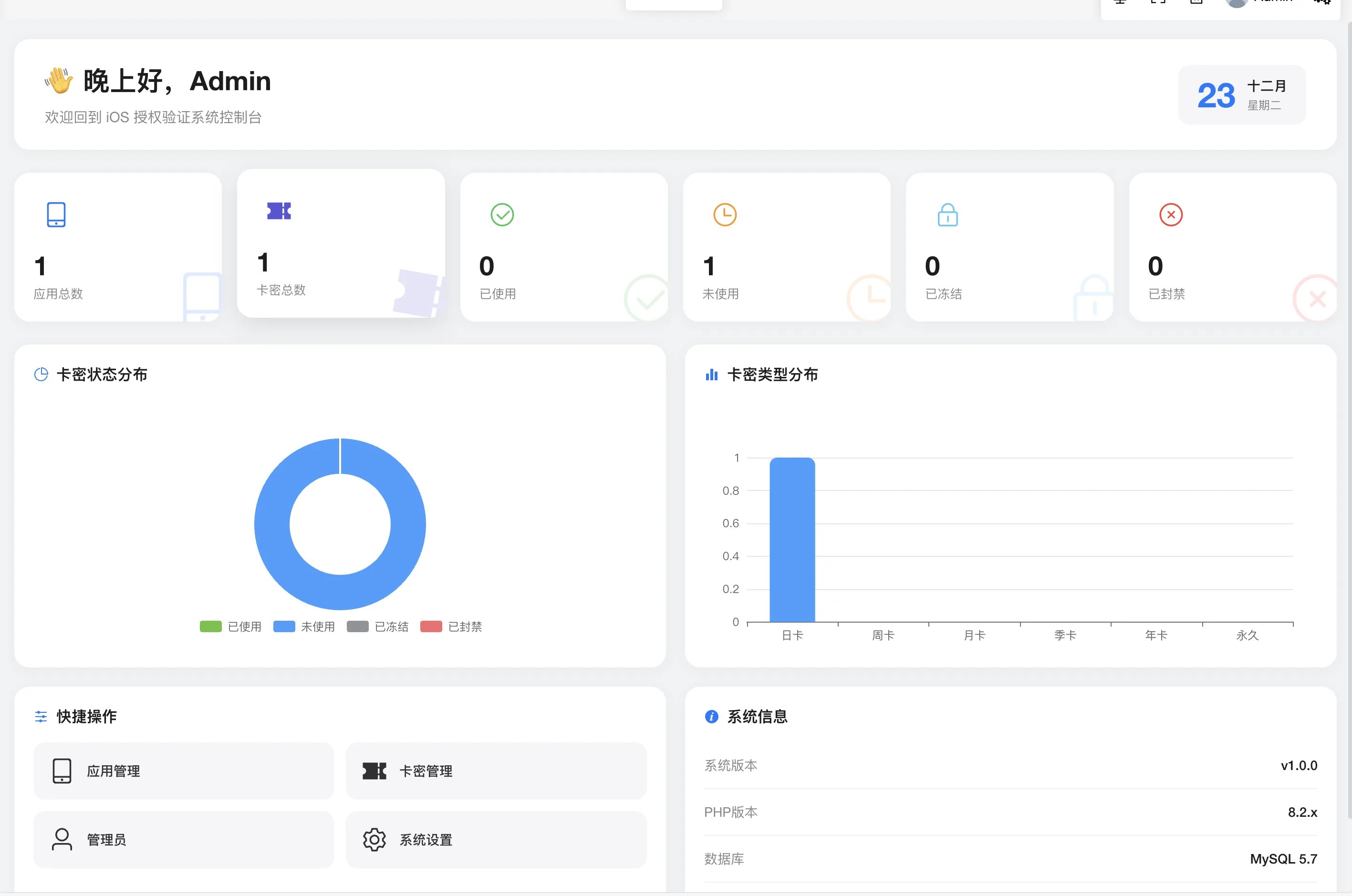
Task: Click the phone icon on the 应用总数 card
Action: 55,214
